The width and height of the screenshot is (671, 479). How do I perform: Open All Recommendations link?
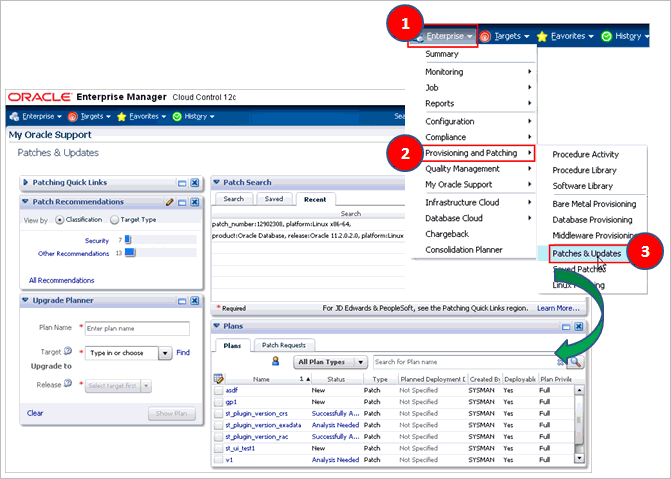(62, 280)
